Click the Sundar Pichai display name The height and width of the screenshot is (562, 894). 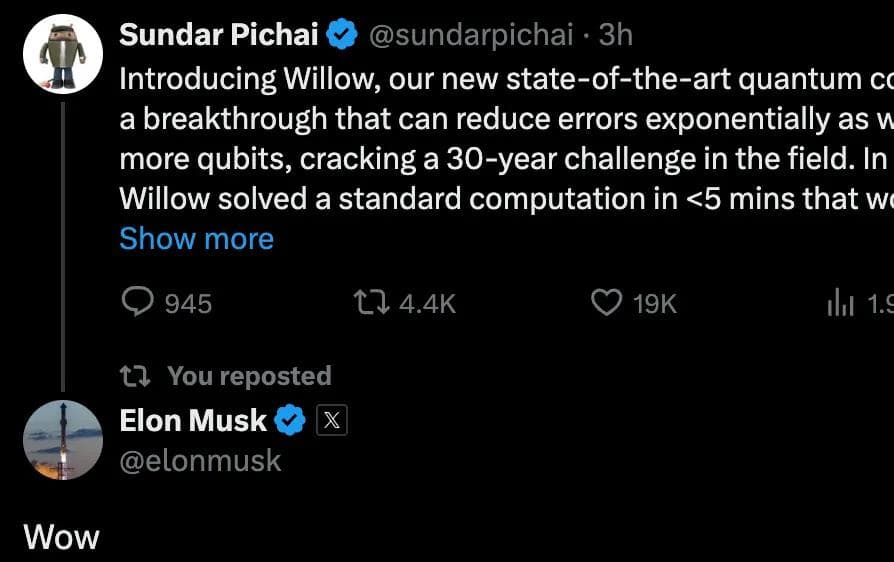(218, 35)
